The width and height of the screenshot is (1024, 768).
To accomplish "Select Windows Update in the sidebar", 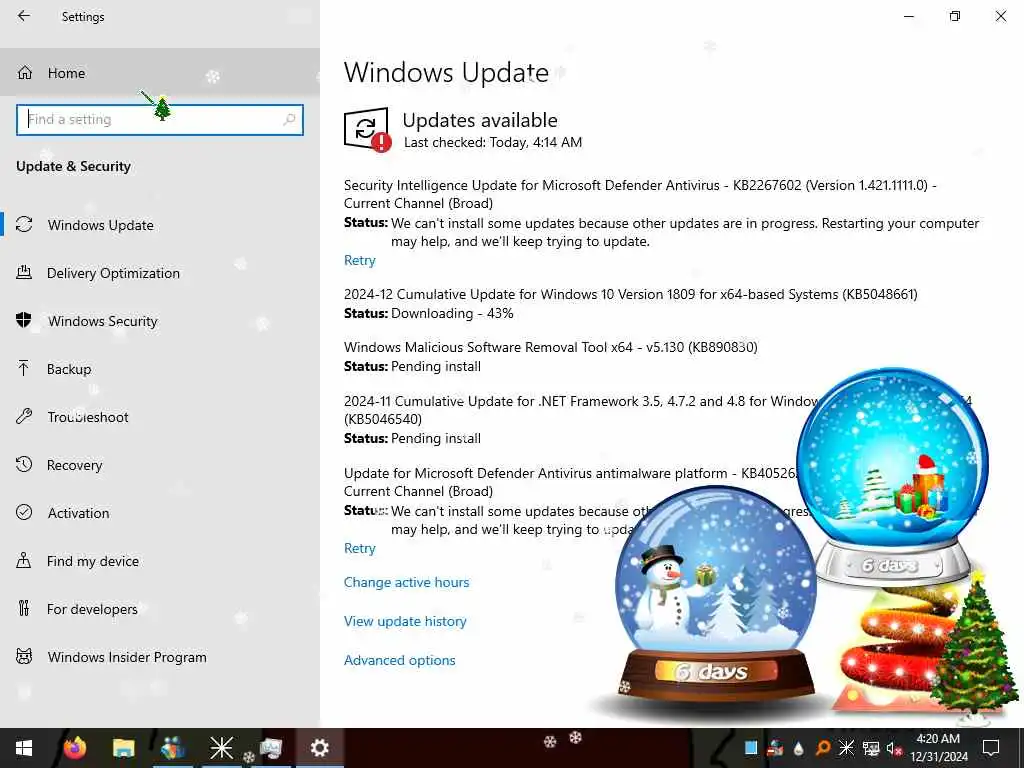I will pyautogui.click(x=160, y=225).
